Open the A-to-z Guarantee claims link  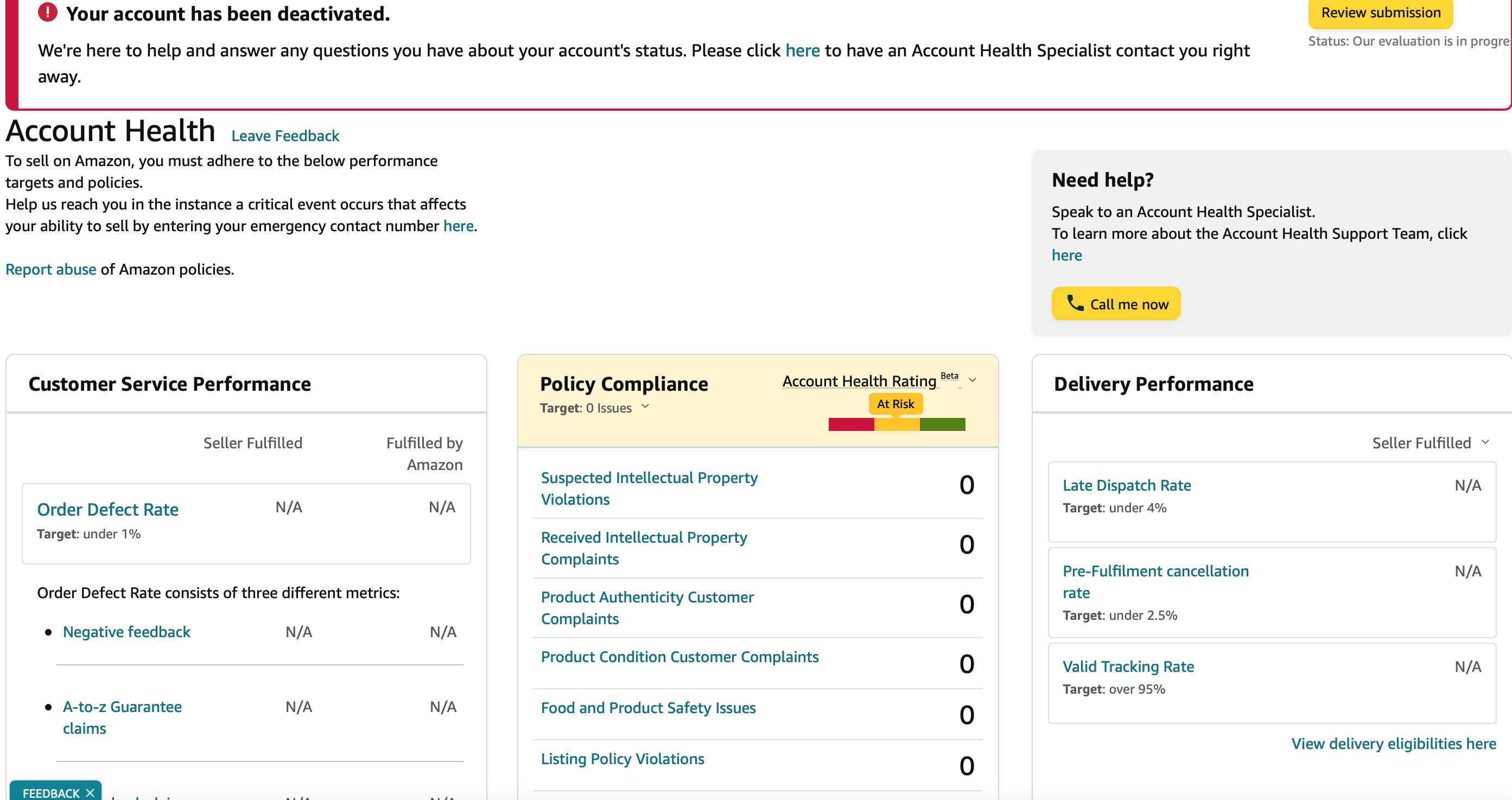click(122, 718)
